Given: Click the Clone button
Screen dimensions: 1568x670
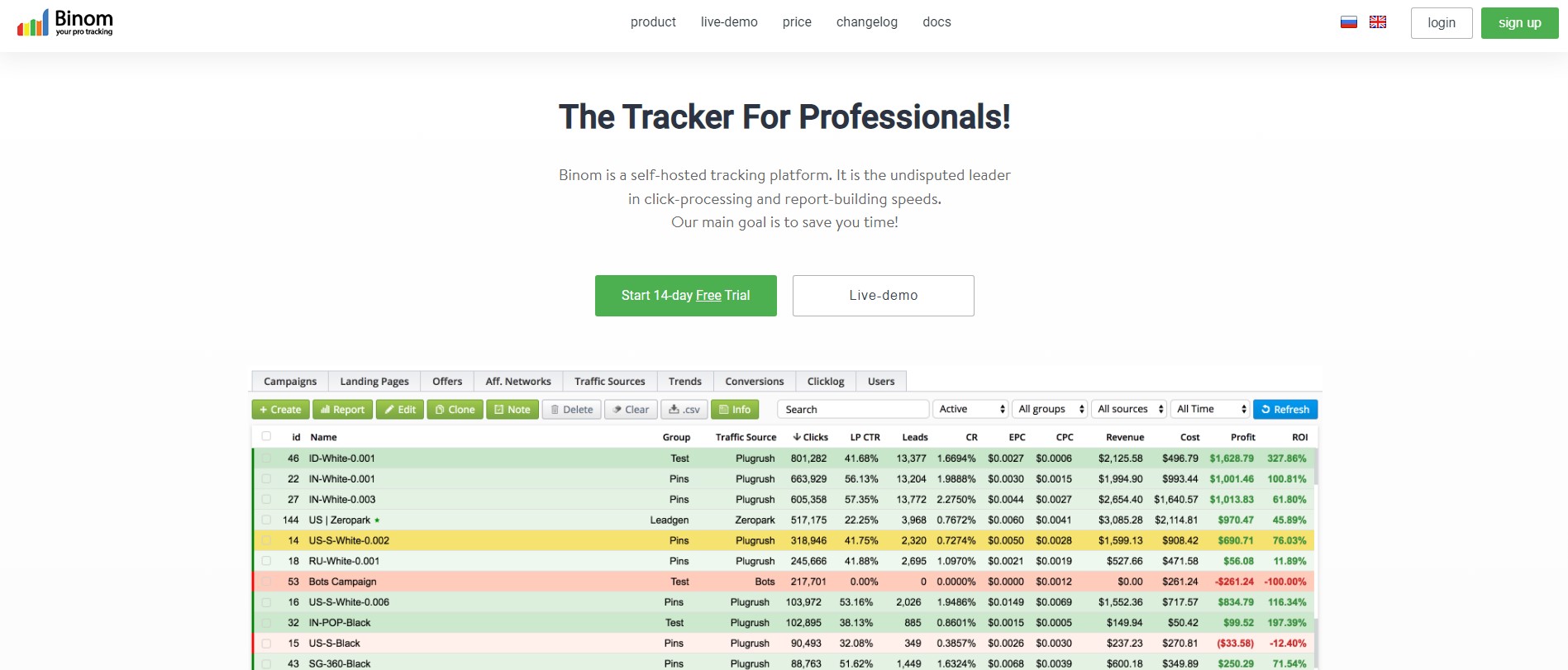Looking at the screenshot, I should coord(455,410).
